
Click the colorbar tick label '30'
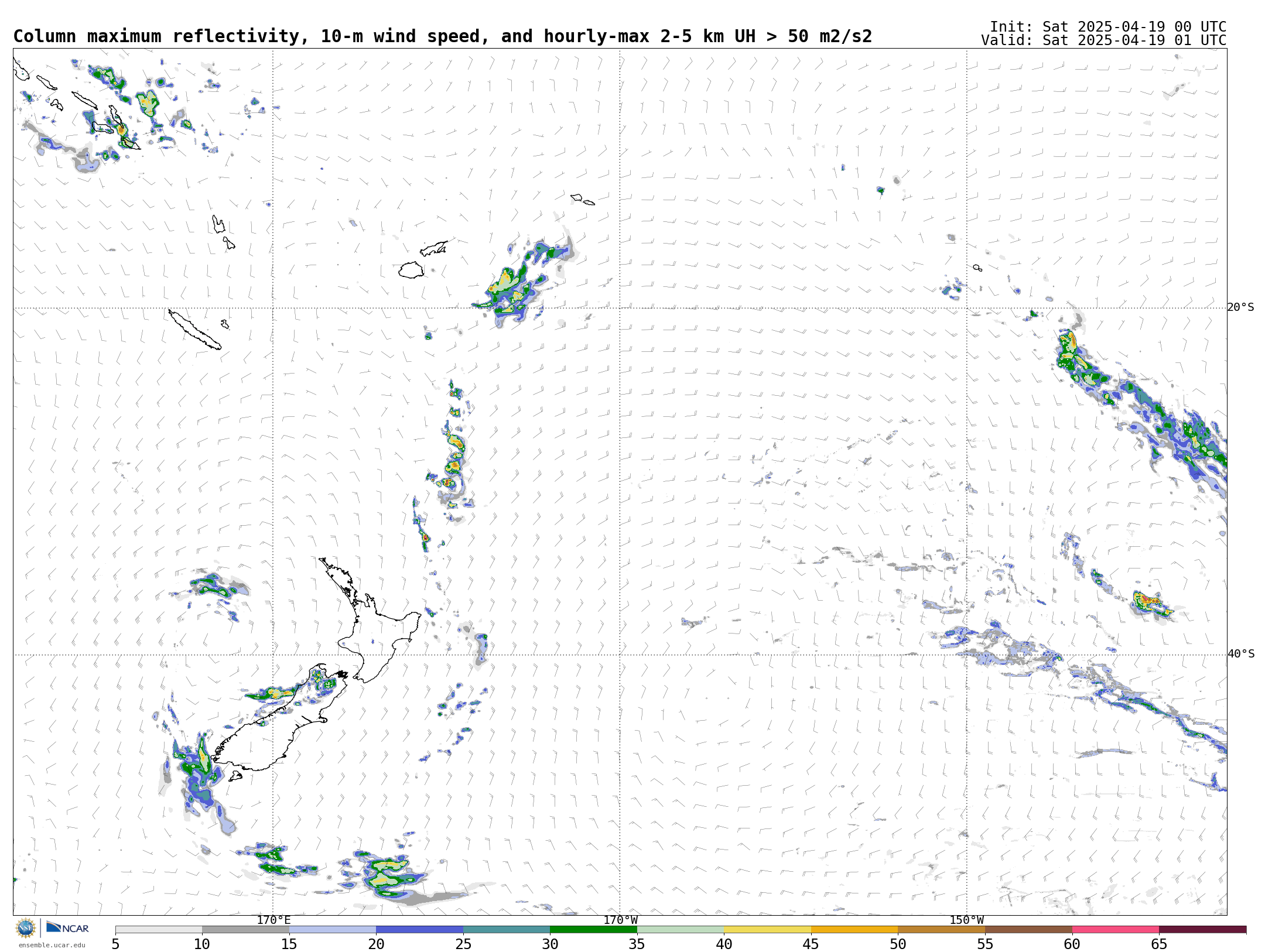(x=550, y=944)
